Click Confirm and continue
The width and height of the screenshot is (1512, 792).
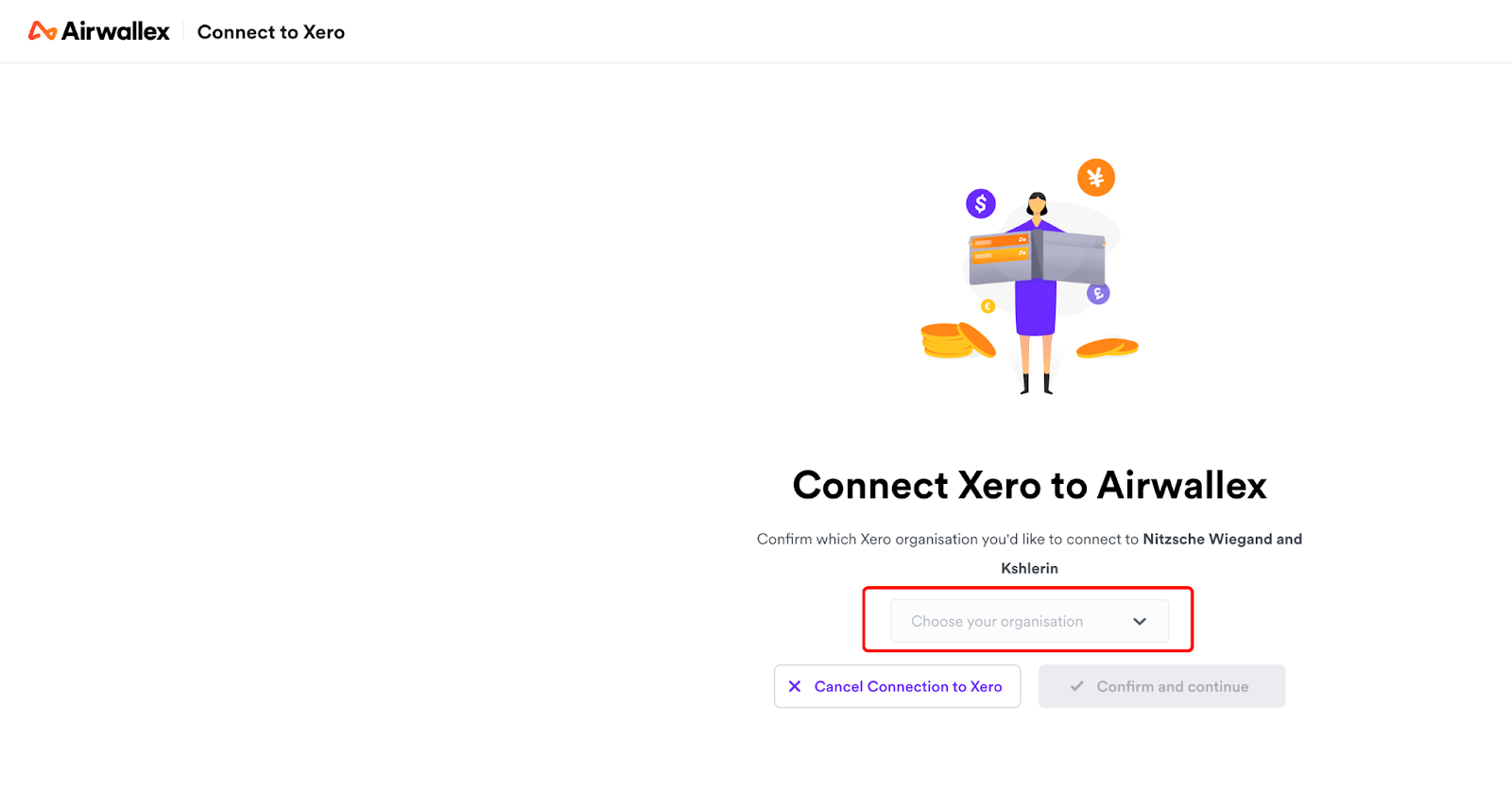point(1161,686)
